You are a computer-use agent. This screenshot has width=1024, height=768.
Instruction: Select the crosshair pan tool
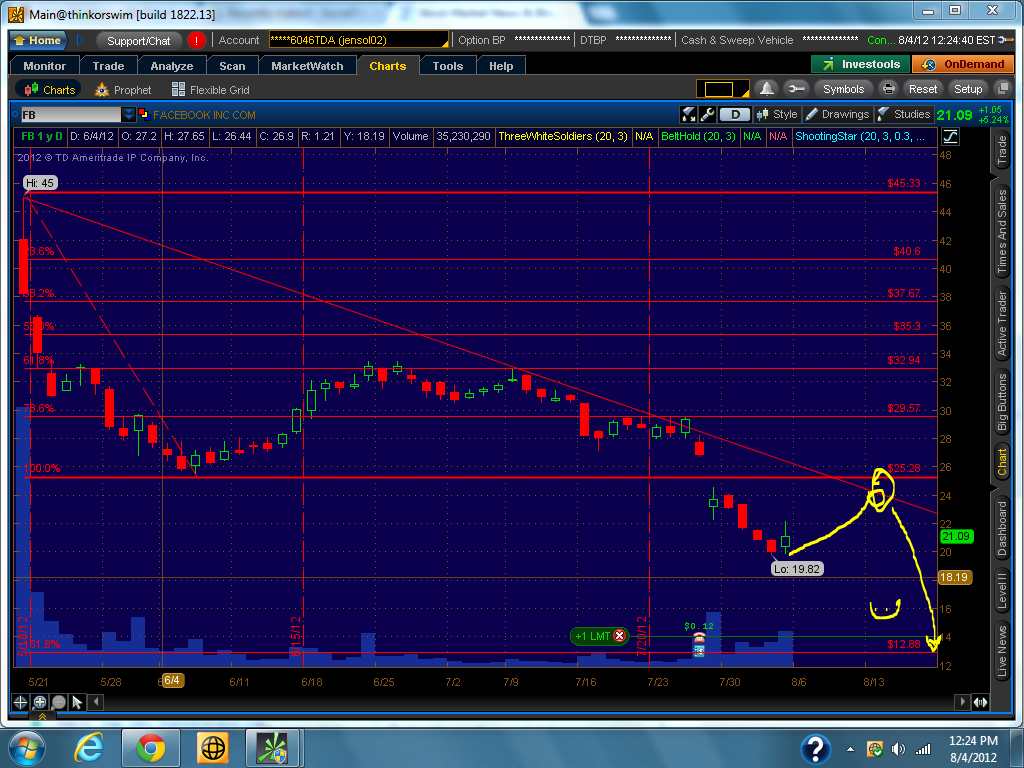[20, 702]
